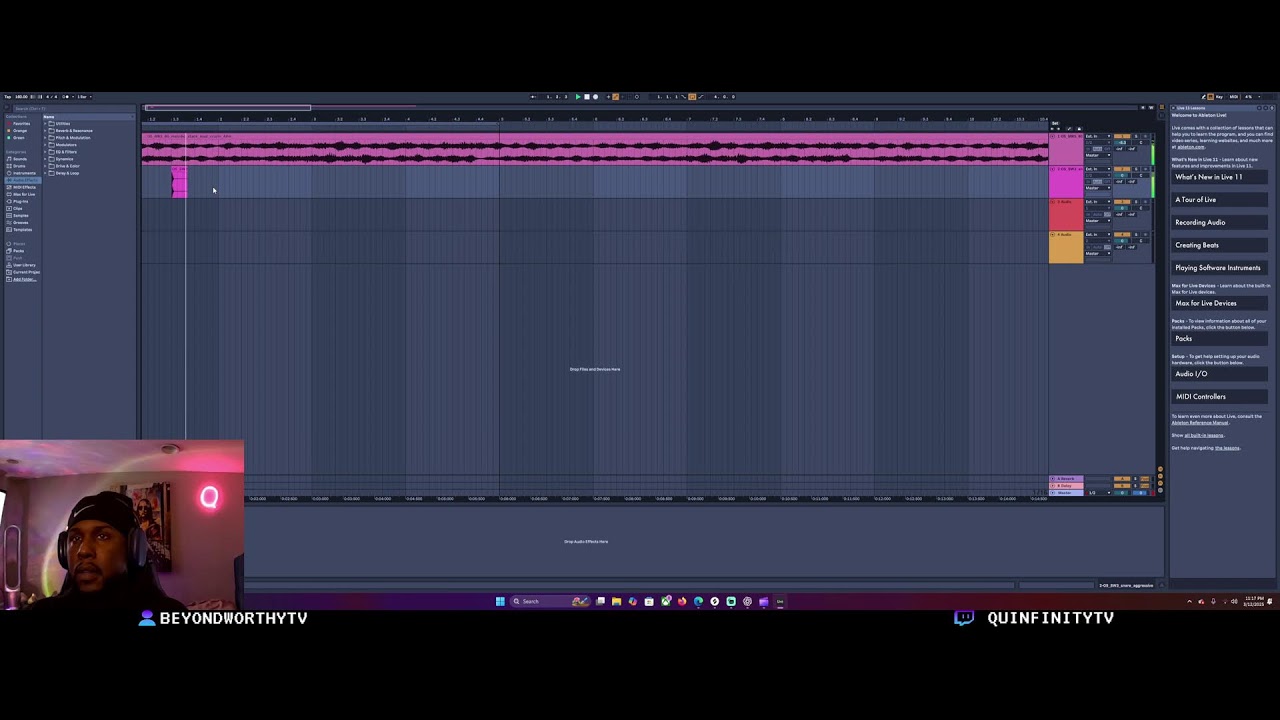Select the 4 Audio track header

tap(1066, 248)
